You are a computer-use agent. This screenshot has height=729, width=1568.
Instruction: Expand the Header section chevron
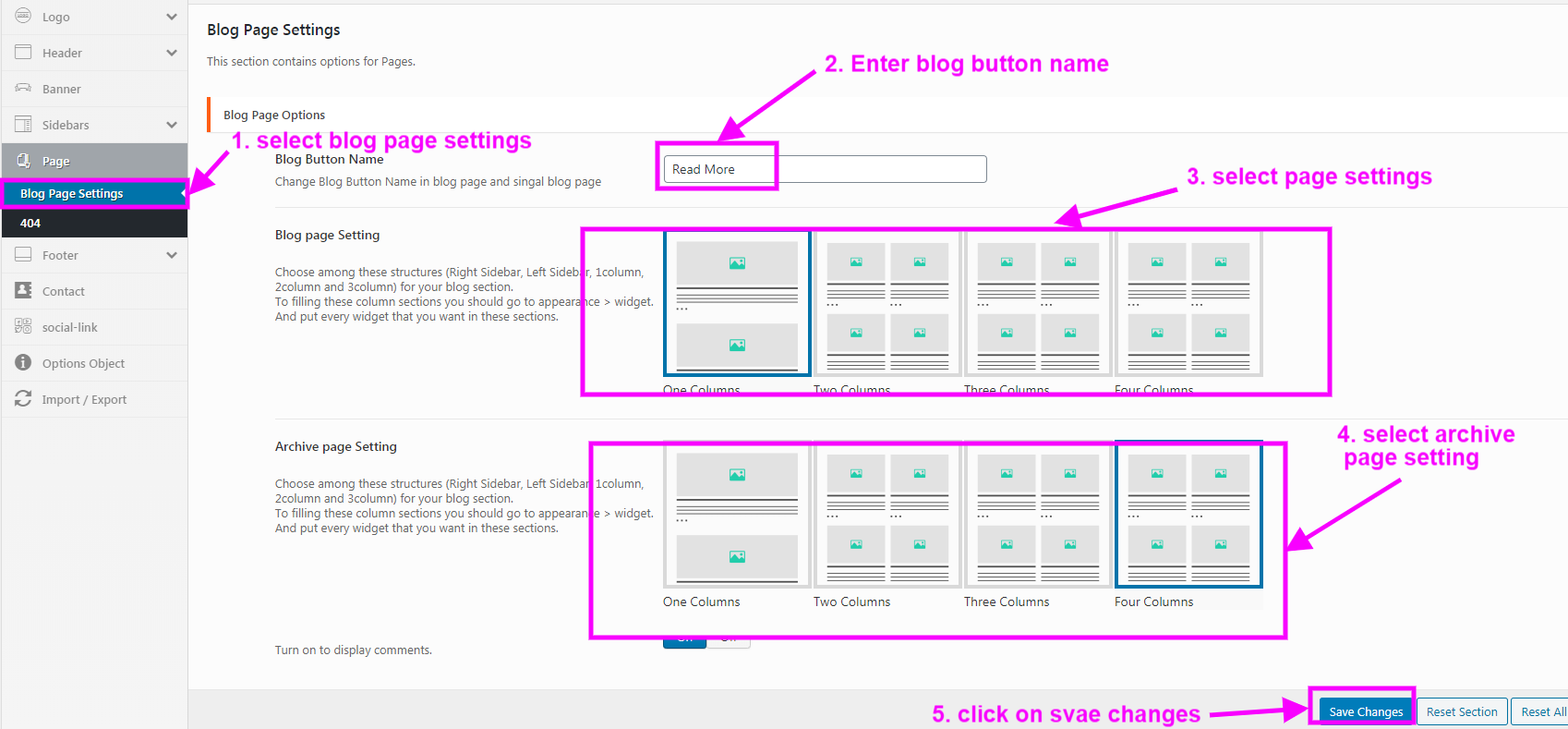point(172,53)
